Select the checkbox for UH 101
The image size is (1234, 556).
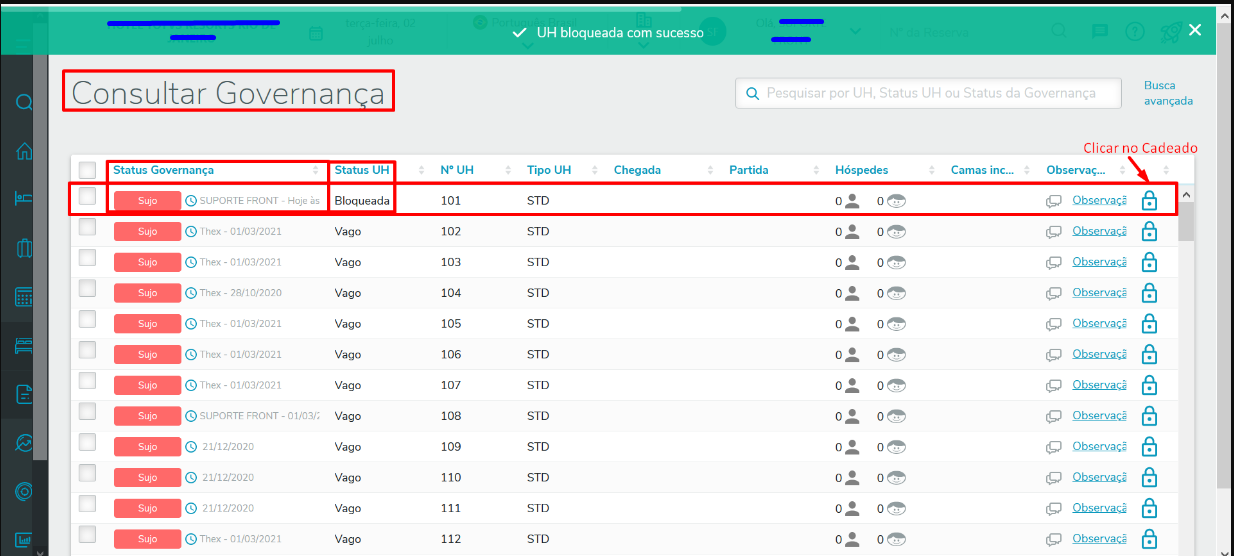(x=87, y=196)
